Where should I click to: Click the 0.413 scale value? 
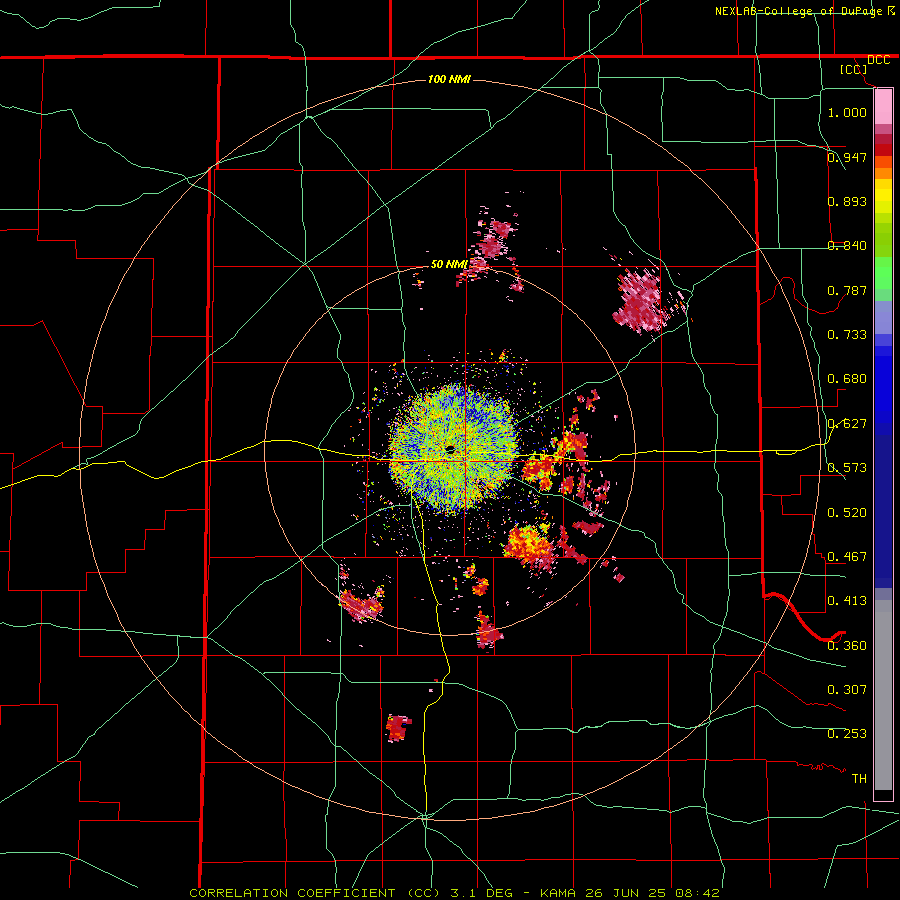coord(847,600)
